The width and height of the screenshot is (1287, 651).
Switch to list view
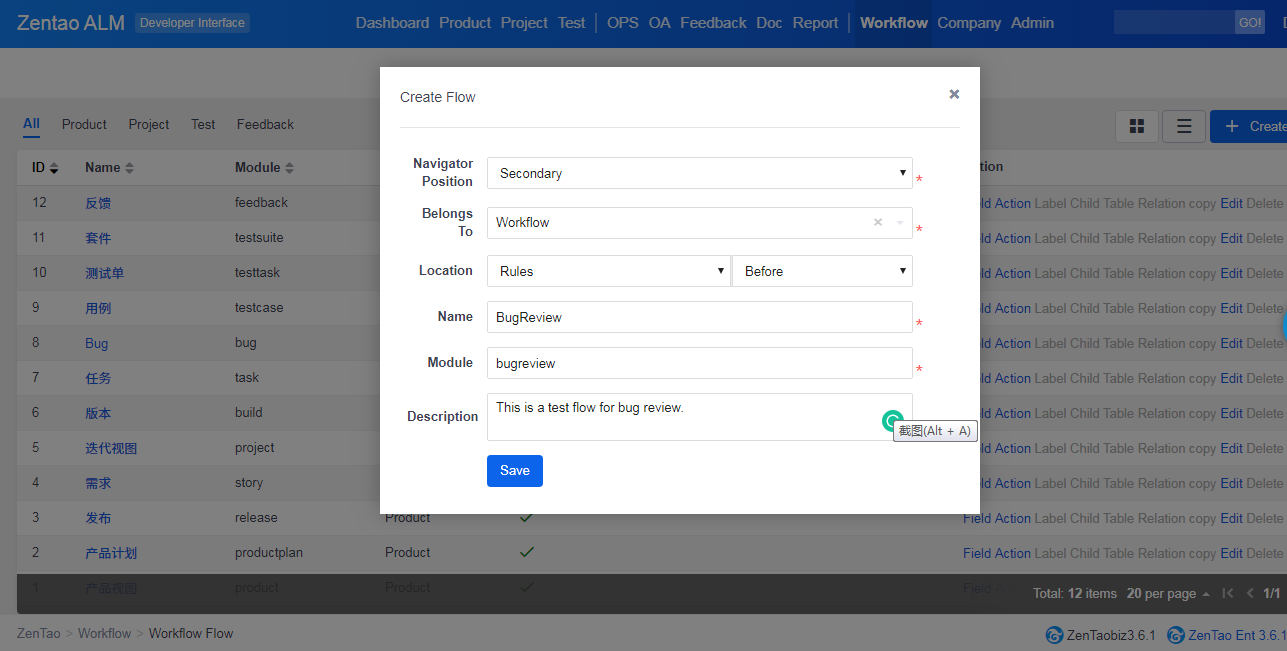point(1184,126)
